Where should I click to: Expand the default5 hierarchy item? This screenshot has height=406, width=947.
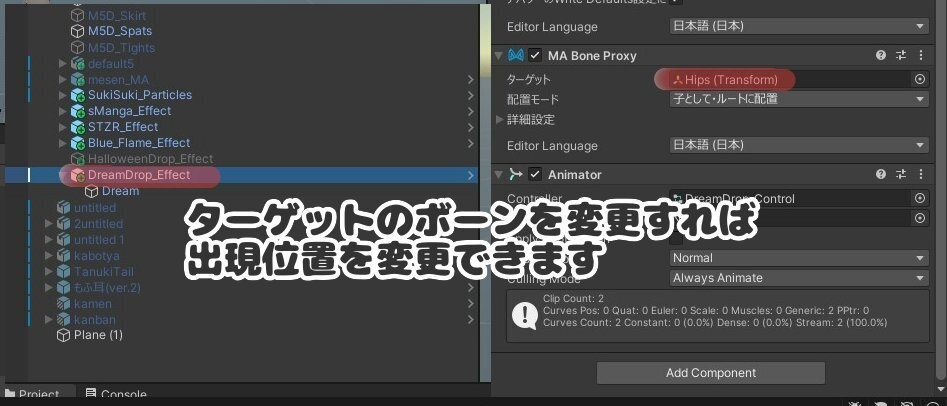click(63, 63)
